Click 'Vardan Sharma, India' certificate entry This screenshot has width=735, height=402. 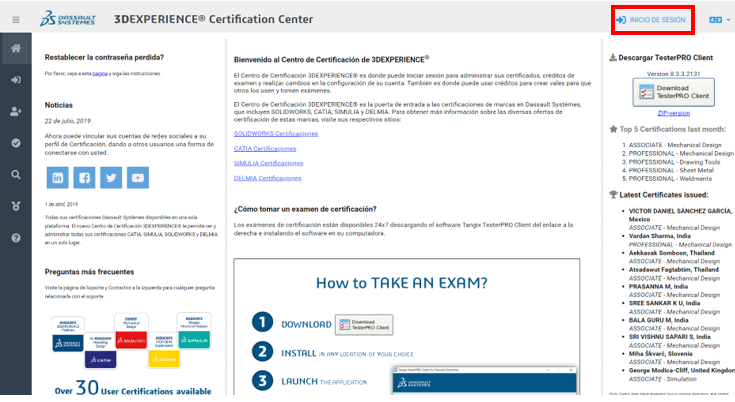tap(660, 236)
